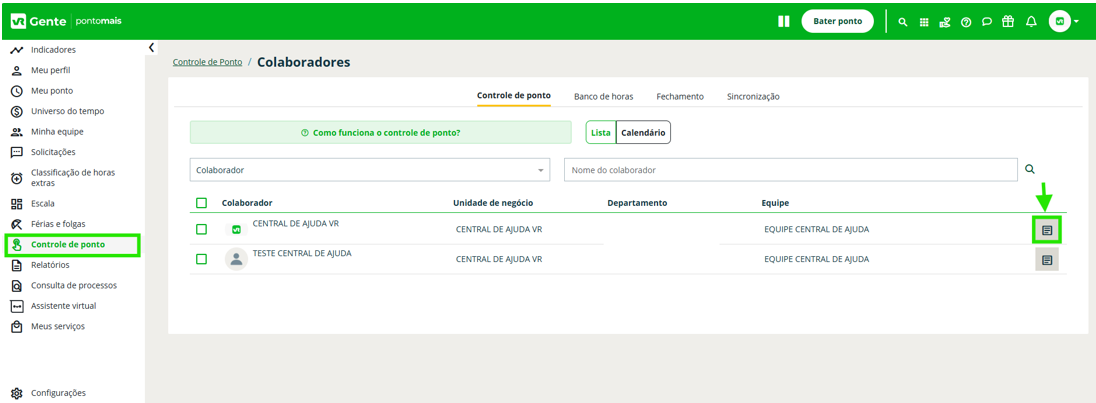Open timesheet icon for CENTRAL DE AJUDA VR
The width and height of the screenshot is (1096, 403).
coord(1046,230)
